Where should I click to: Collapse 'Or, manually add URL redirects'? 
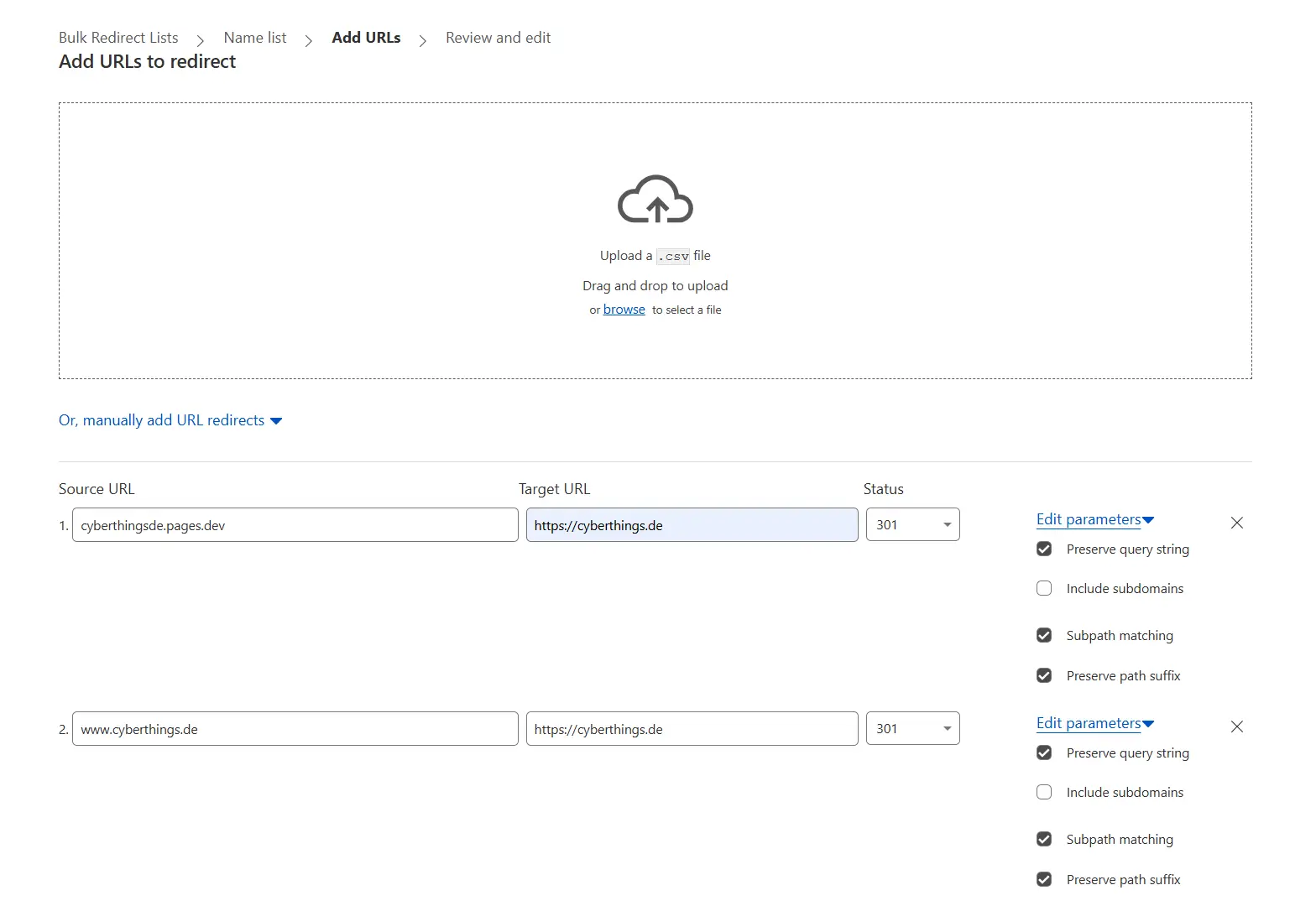(170, 420)
